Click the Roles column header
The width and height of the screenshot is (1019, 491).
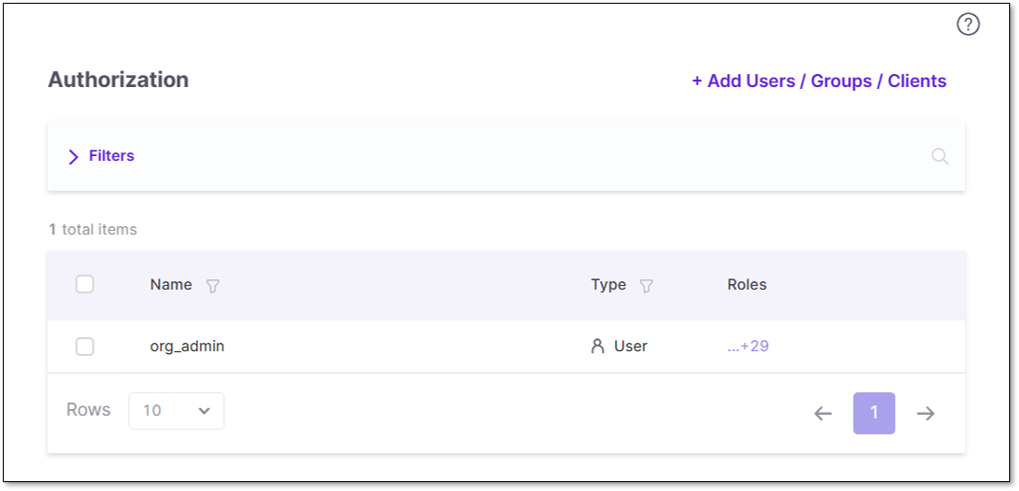point(747,285)
